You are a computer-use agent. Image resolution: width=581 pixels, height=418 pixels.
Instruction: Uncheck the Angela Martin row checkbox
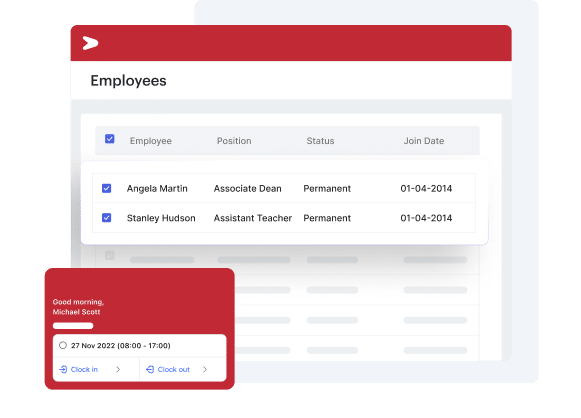107,188
